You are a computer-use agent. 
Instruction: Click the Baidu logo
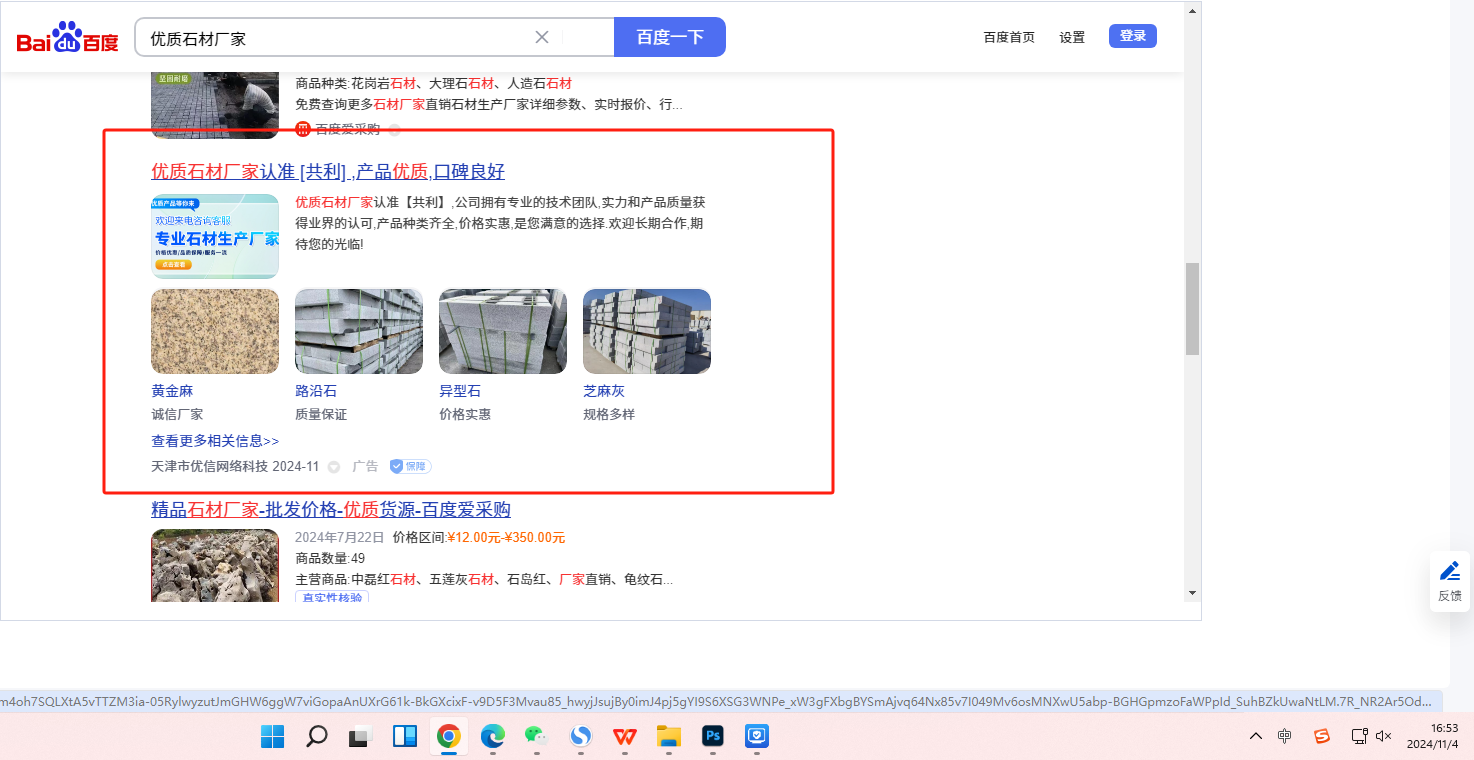(x=68, y=38)
